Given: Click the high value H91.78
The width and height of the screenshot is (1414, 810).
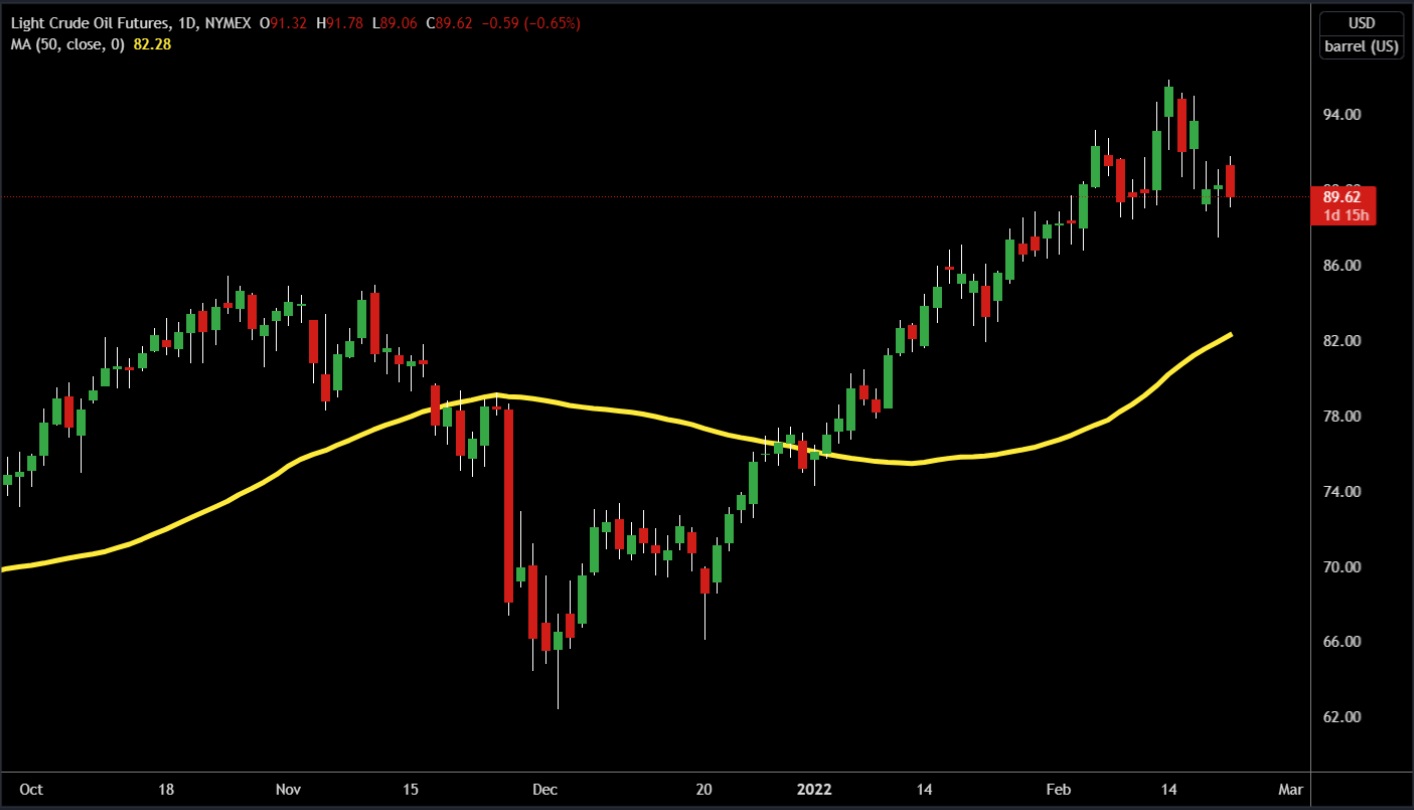Looking at the screenshot, I should pyautogui.click(x=341, y=23).
